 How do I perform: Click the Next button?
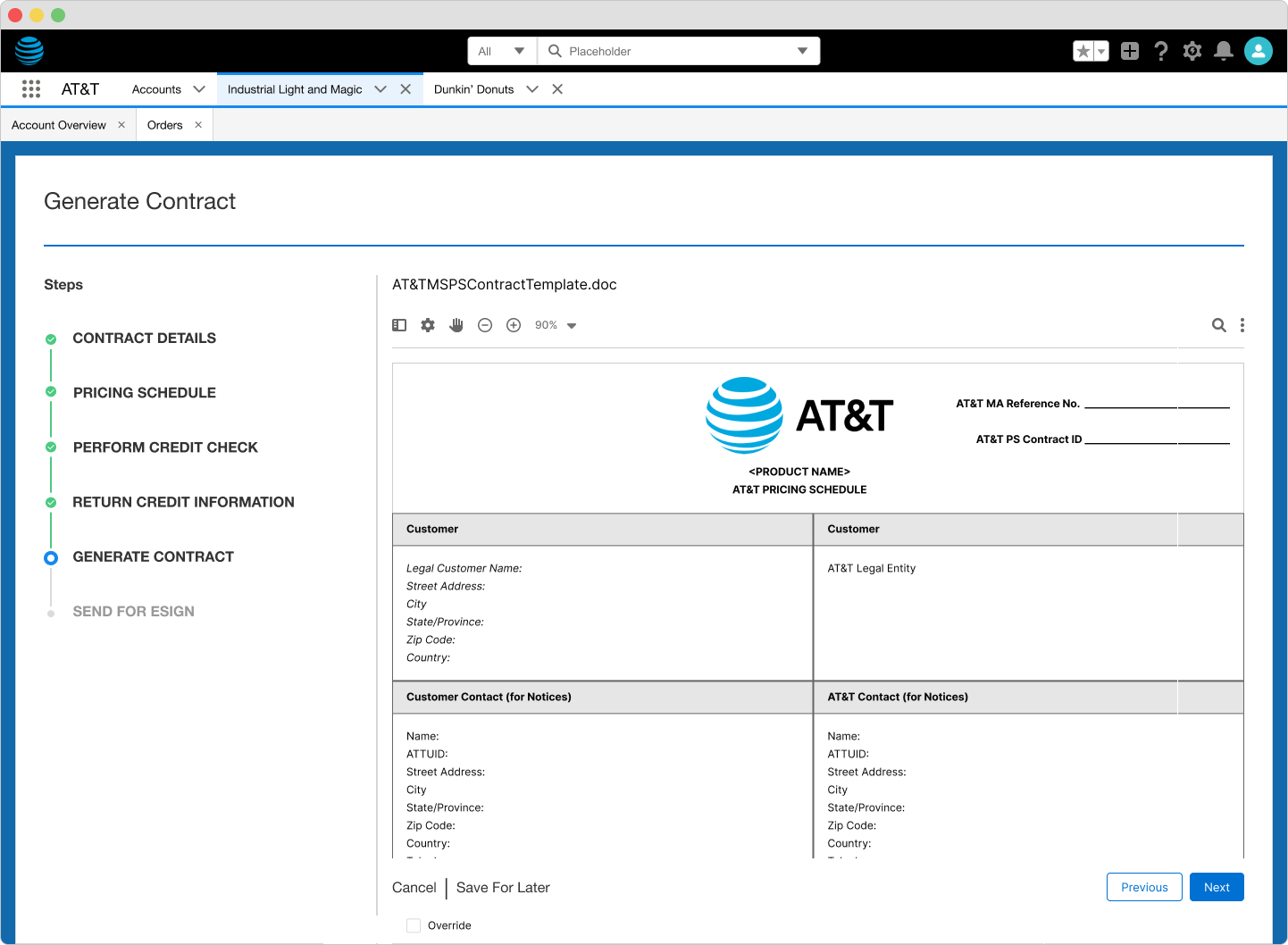[x=1217, y=887]
